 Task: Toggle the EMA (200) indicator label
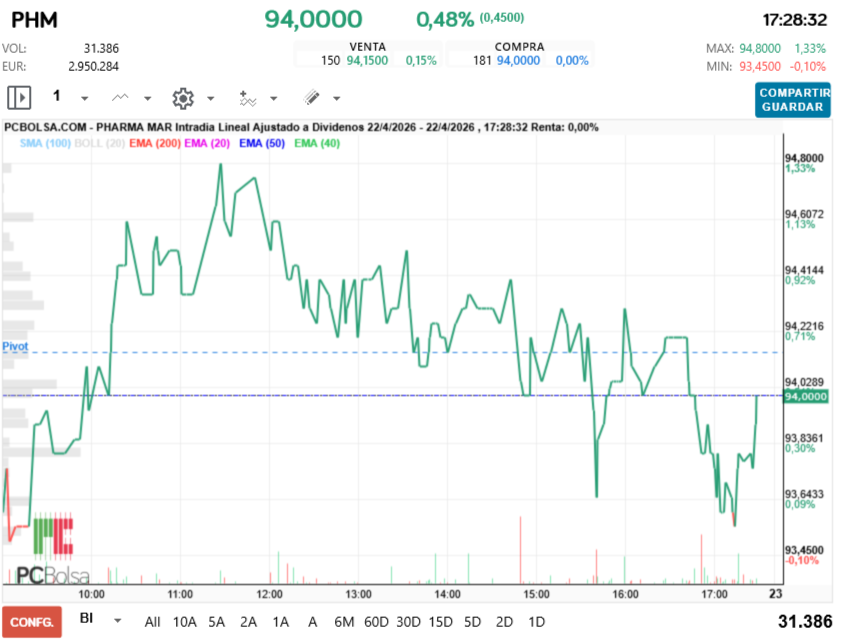tap(155, 143)
